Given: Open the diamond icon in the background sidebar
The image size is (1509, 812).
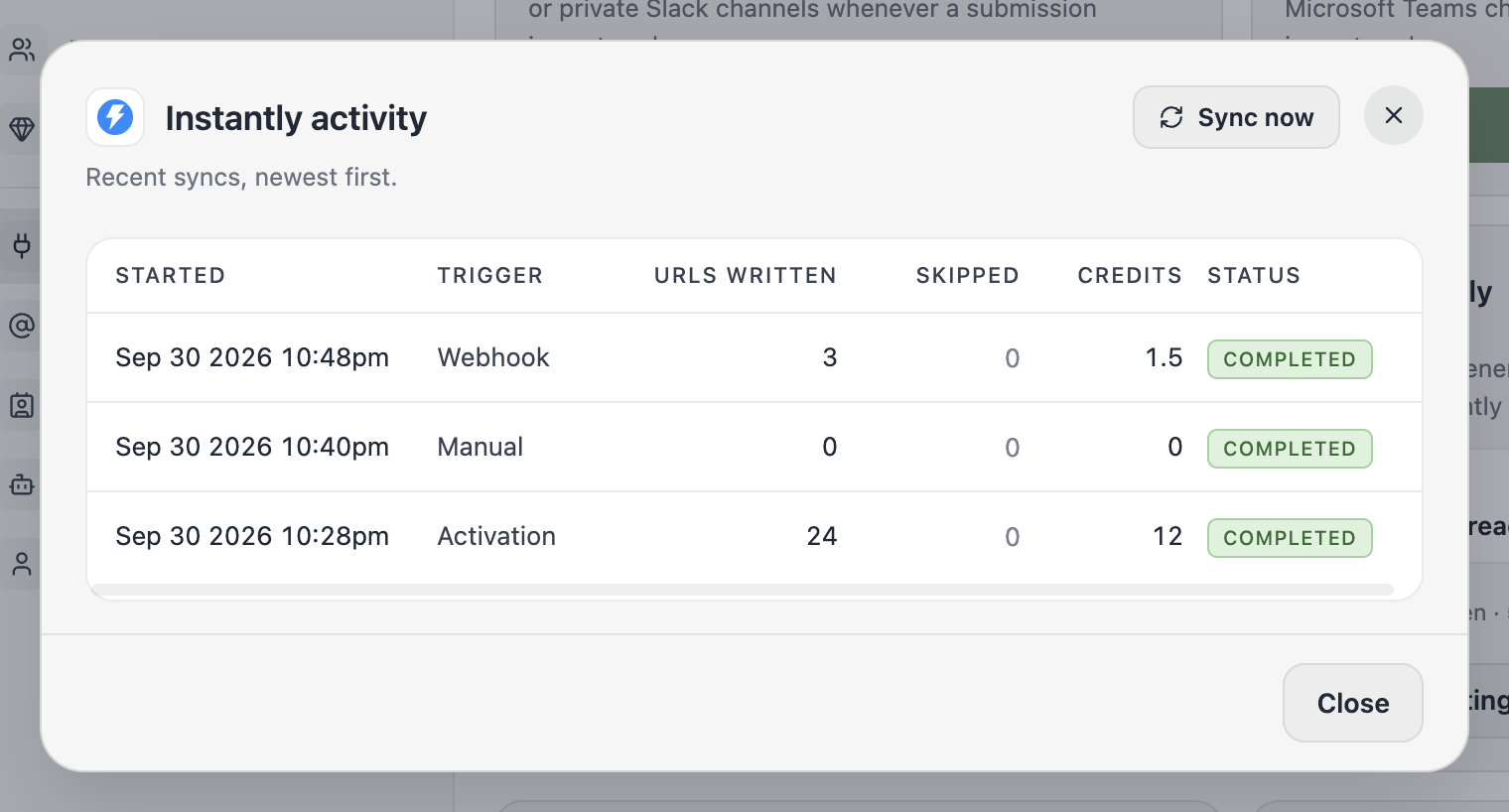Looking at the screenshot, I should tap(22, 129).
